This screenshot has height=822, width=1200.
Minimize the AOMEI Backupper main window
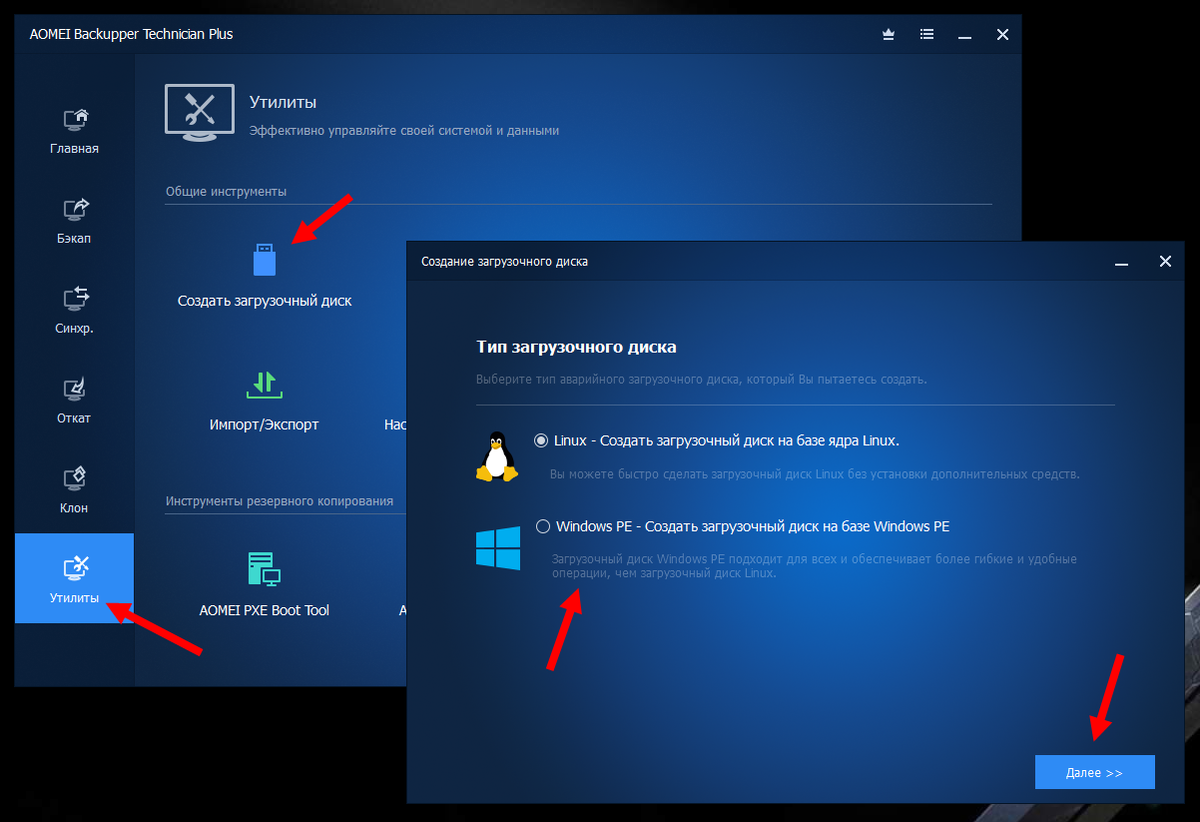coord(965,36)
